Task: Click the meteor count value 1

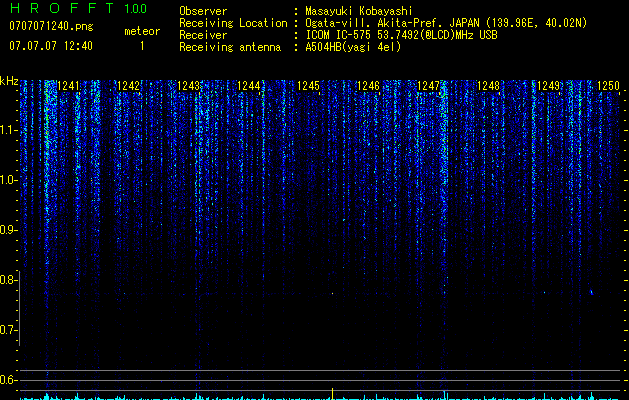Action: (x=142, y=46)
